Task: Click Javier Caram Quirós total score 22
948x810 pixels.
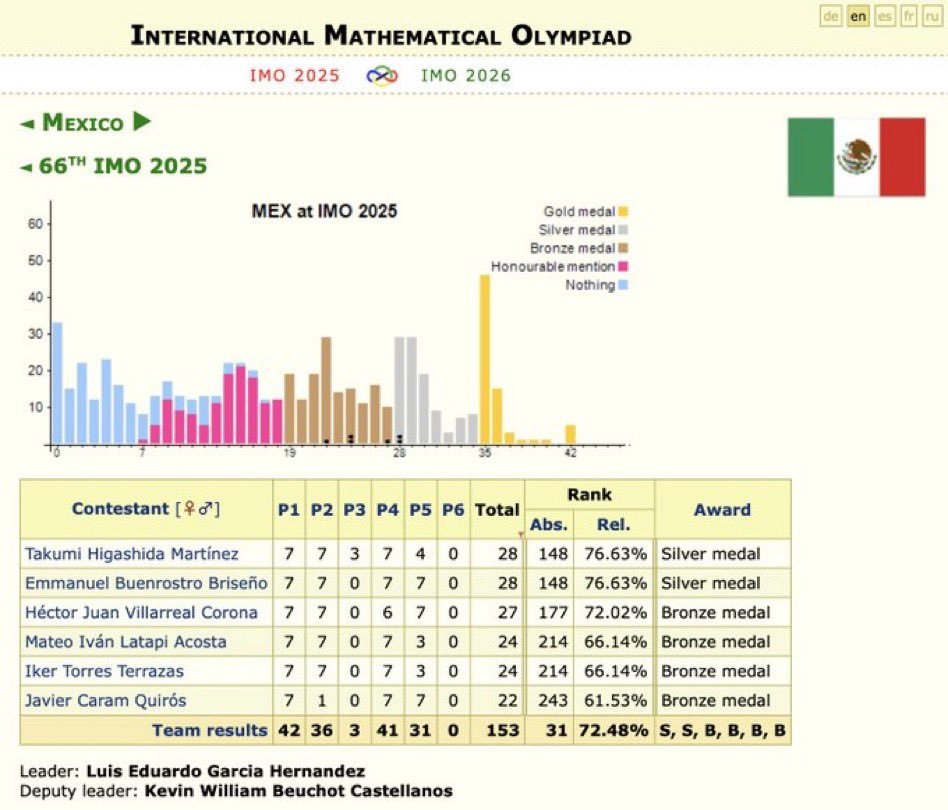Action: [x=508, y=701]
